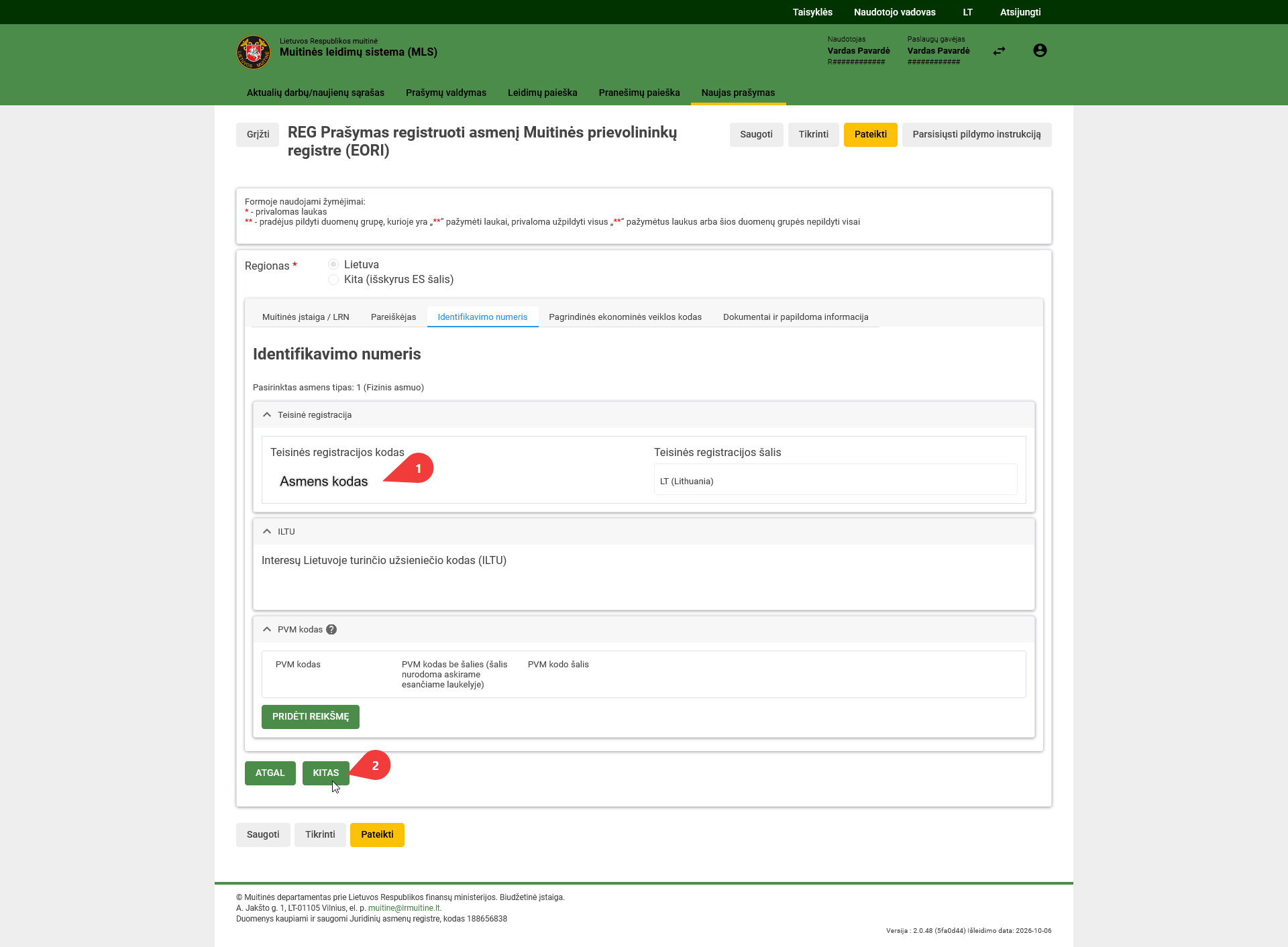
Task: Go to Prašymų valdymas menu
Action: pyautogui.click(x=446, y=93)
